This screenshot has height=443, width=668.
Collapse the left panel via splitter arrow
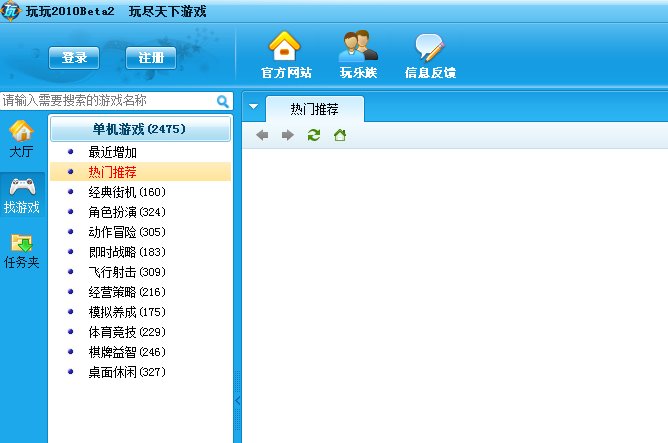237,400
